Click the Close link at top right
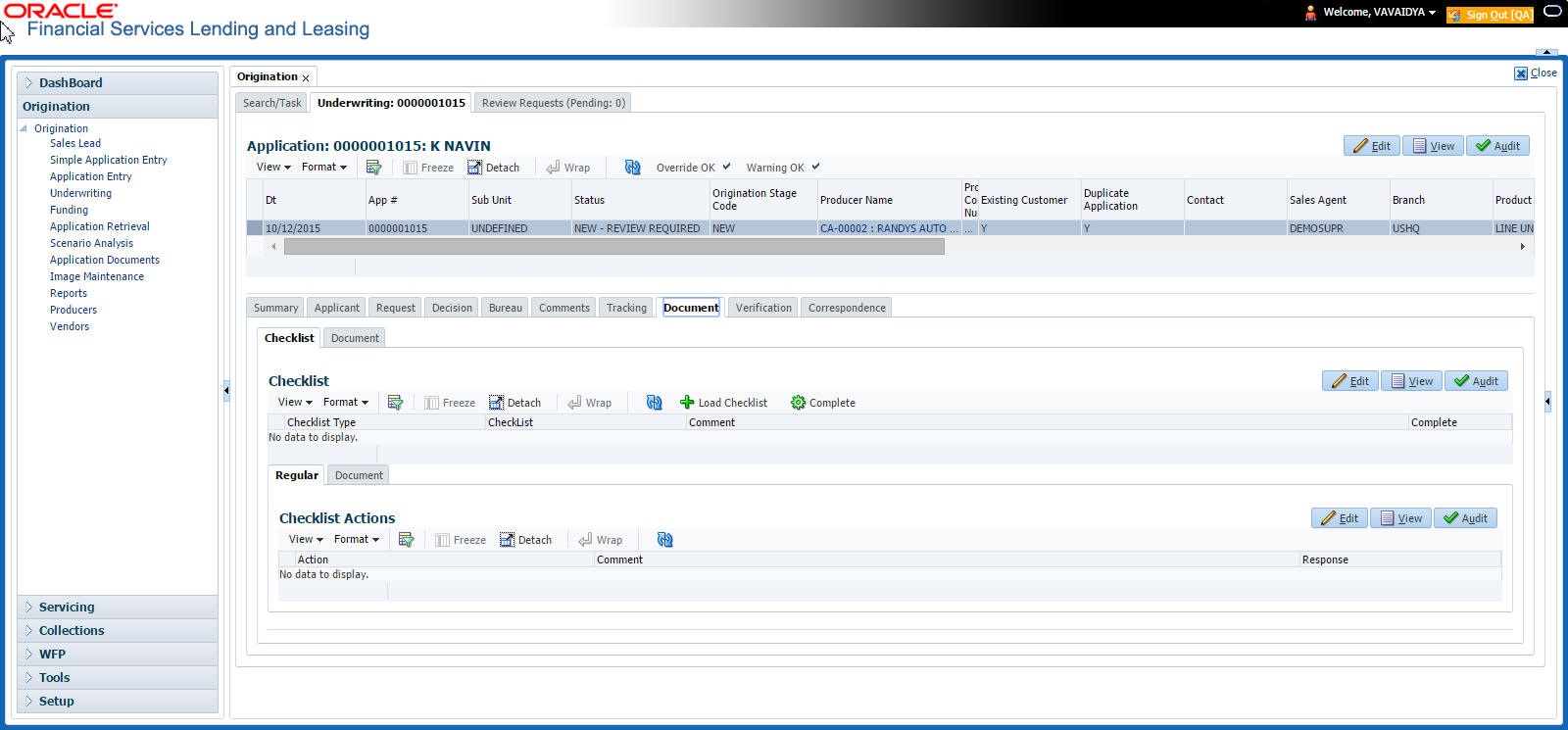 (1536, 73)
